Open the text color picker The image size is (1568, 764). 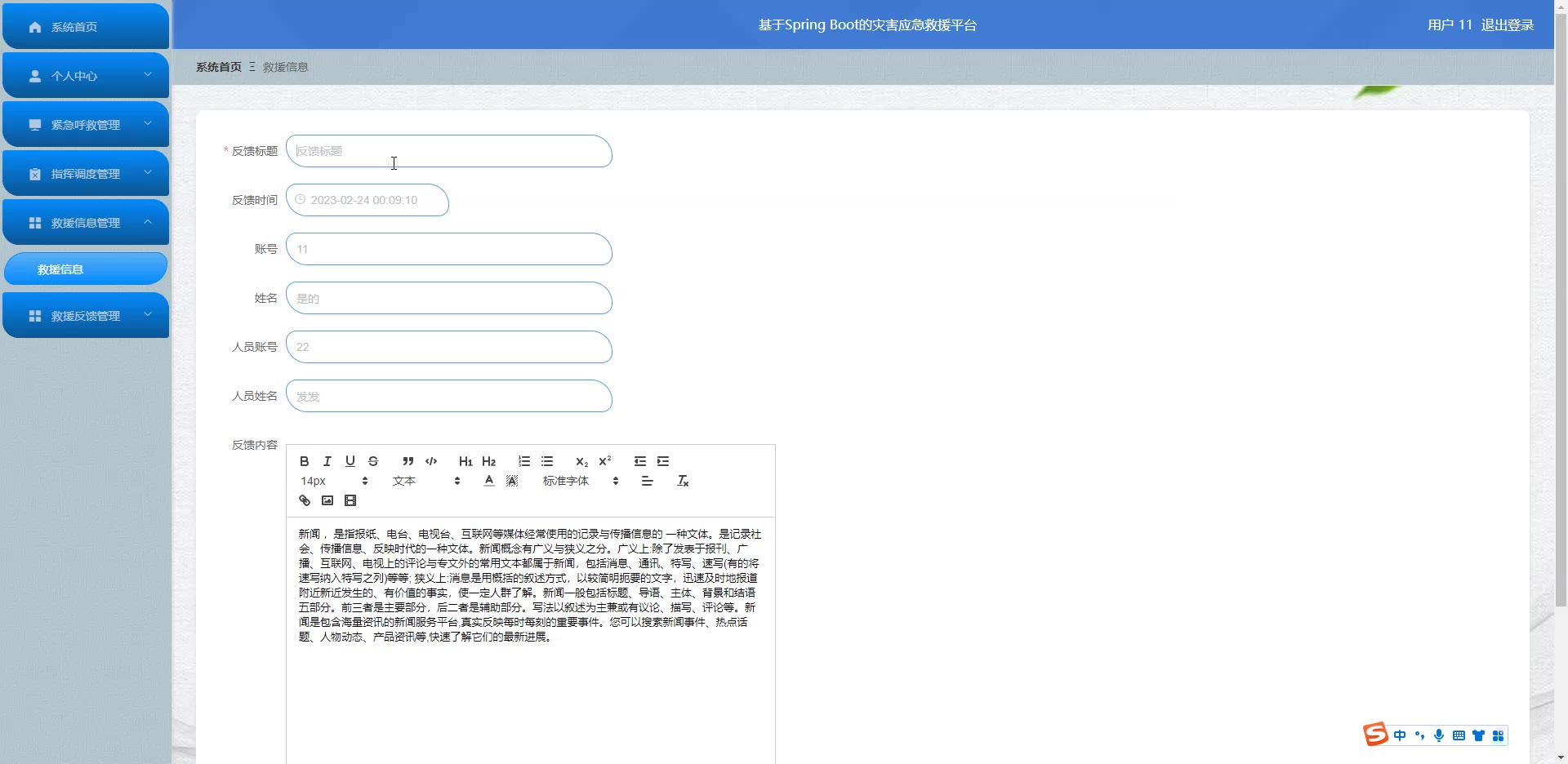489,481
